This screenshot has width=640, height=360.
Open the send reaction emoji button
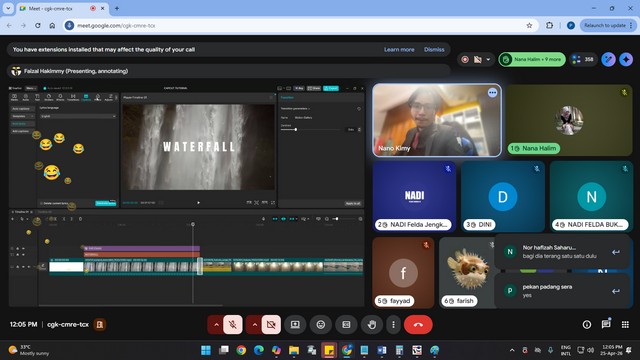pos(321,324)
